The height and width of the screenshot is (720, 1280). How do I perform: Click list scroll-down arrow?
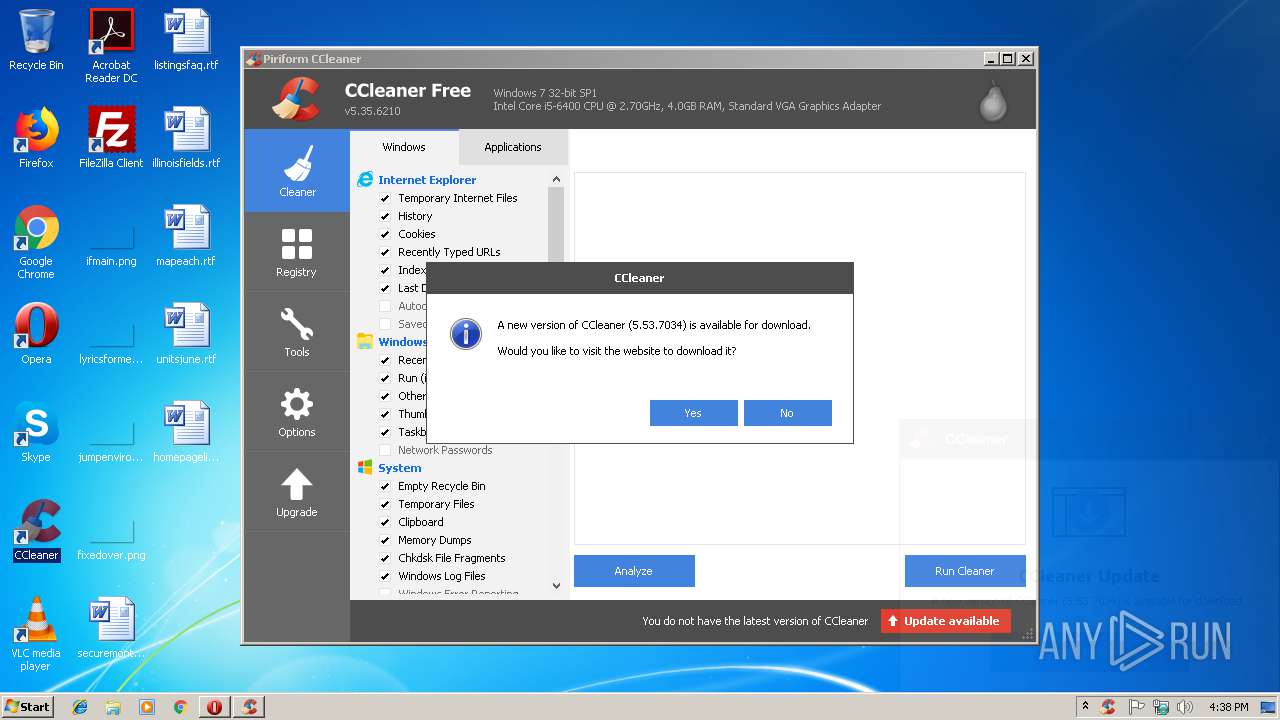[556, 586]
